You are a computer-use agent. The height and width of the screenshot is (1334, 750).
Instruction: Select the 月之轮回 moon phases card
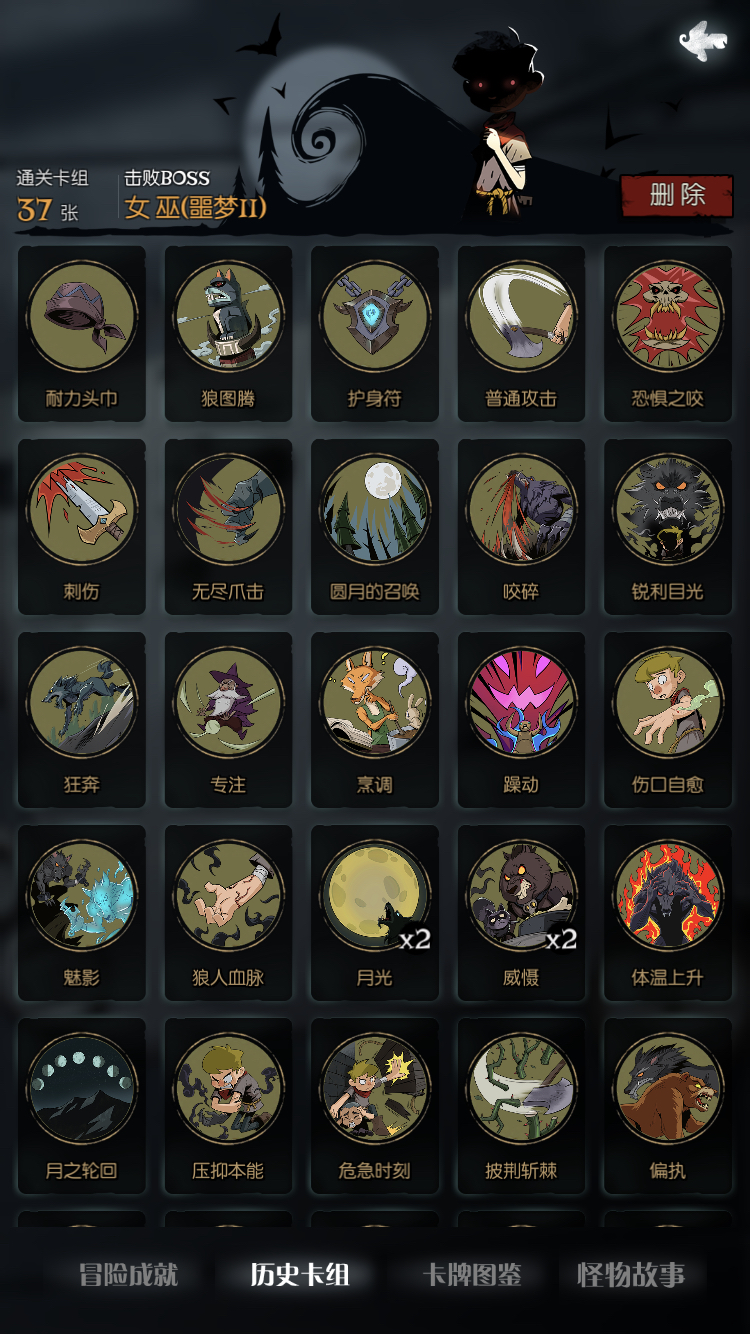point(82,1106)
